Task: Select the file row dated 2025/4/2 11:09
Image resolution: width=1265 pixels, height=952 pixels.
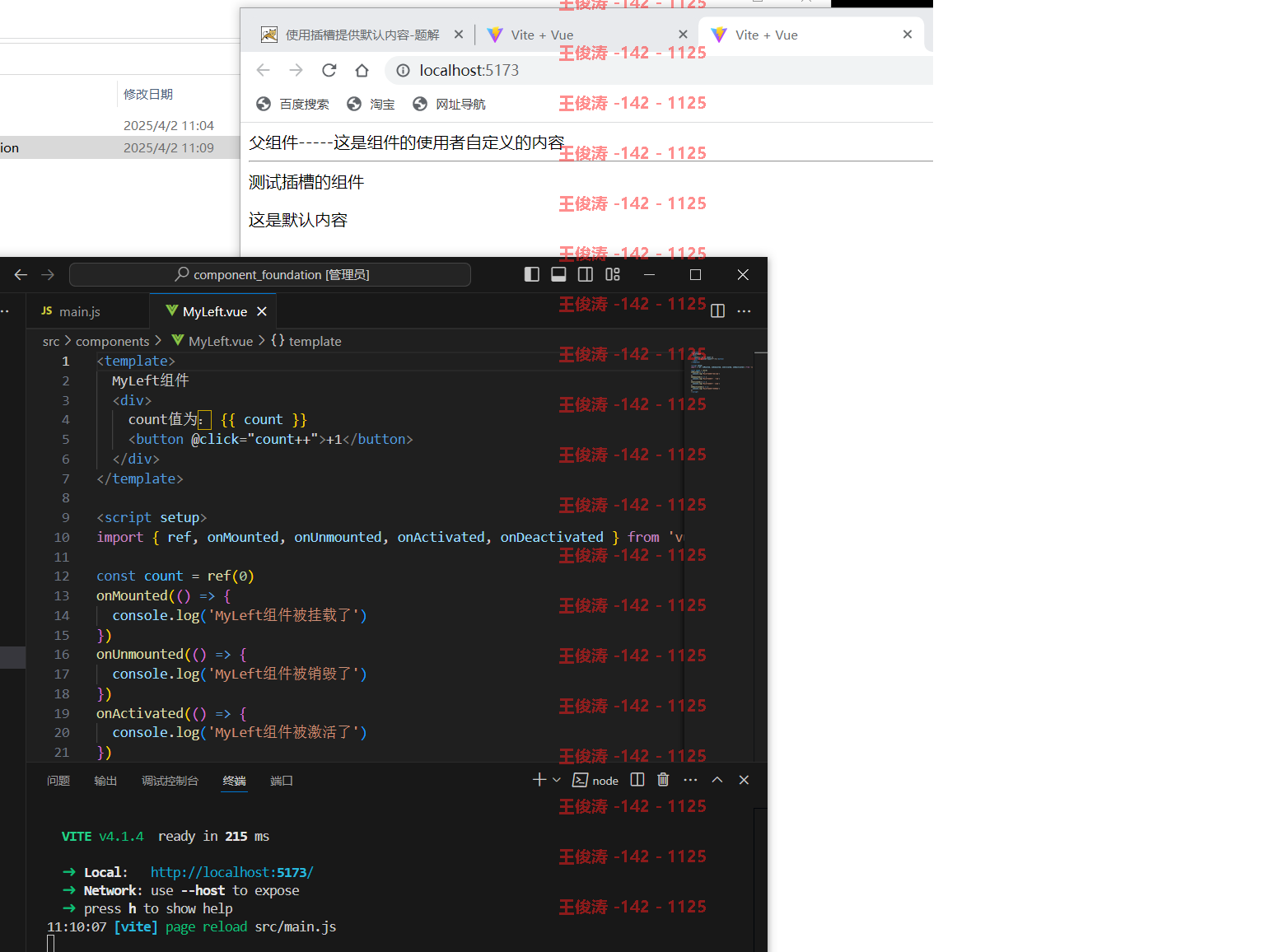Action: [x=119, y=148]
